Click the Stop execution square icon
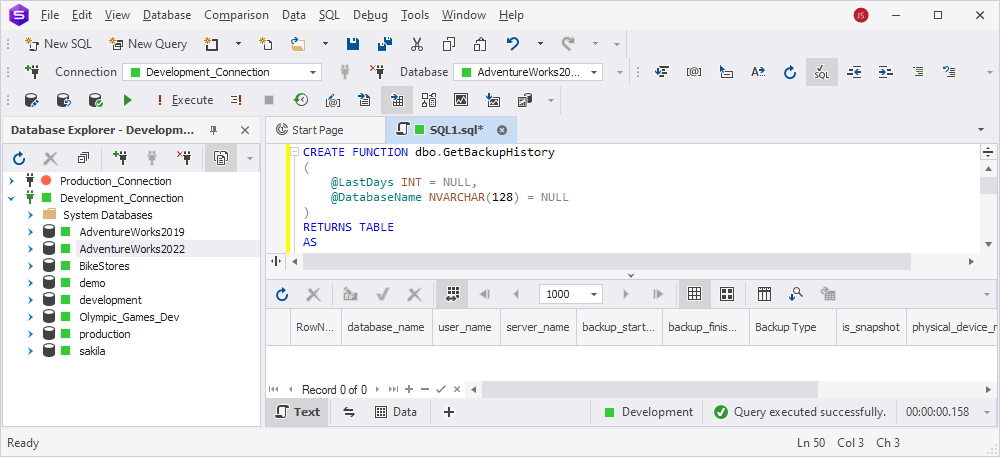Viewport: 1000px width, 457px height. tap(269, 100)
